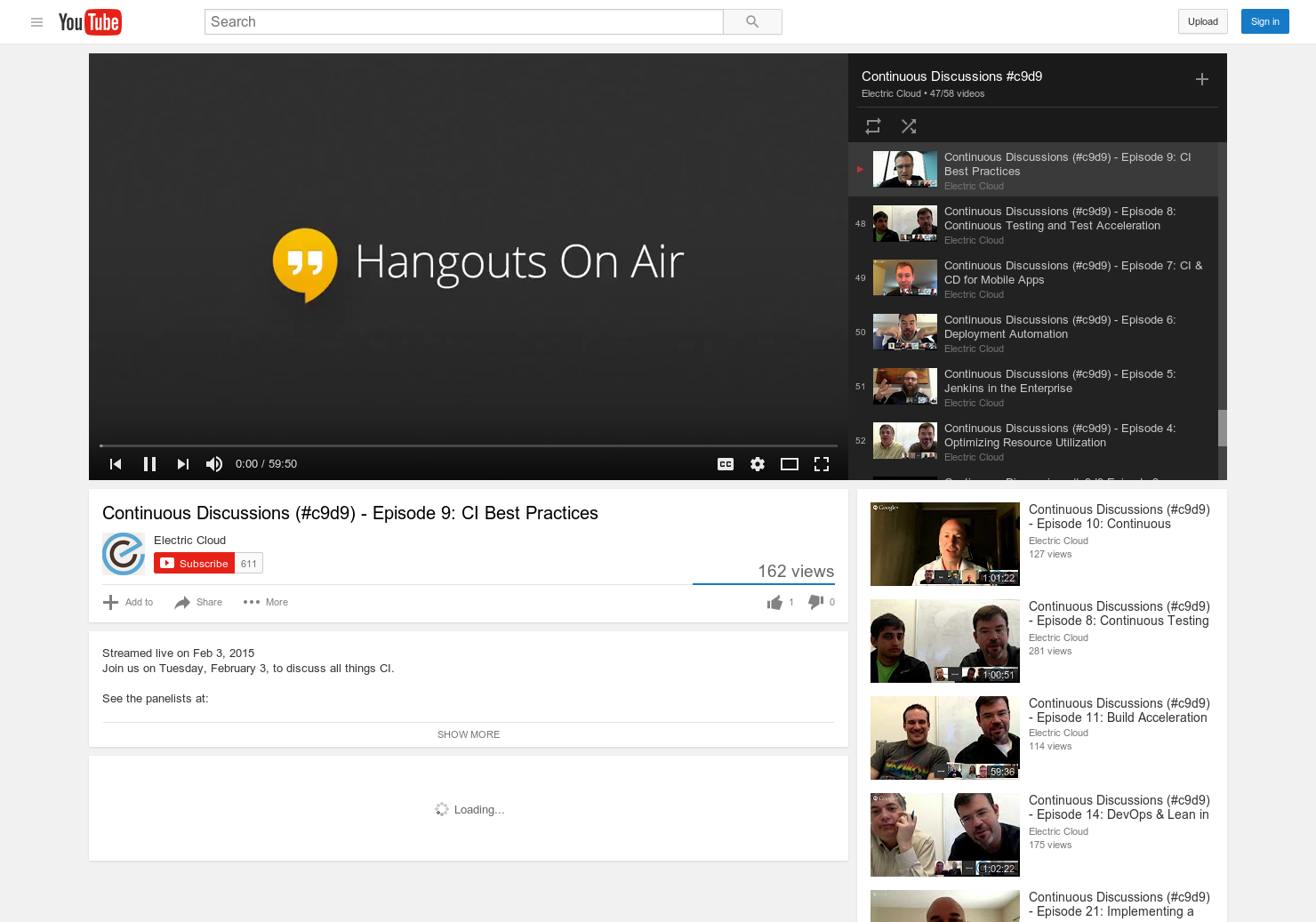
Task: Toggle closed captions
Action: click(726, 464)
